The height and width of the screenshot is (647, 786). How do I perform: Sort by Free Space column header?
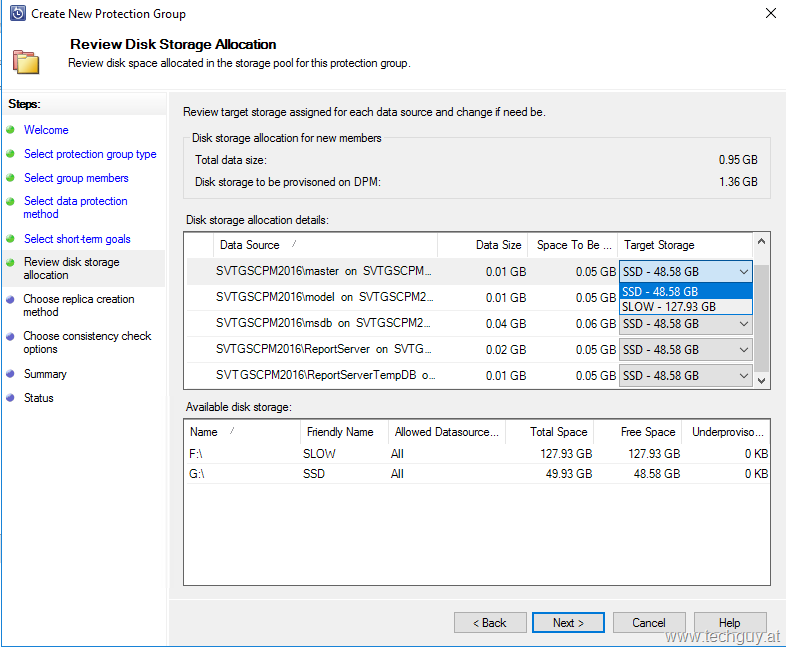point(638,432)
